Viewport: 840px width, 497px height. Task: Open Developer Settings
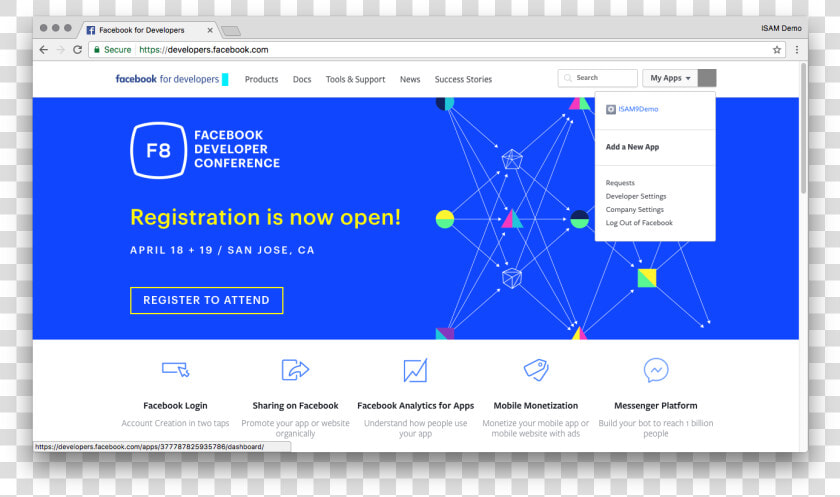(636, 196)
